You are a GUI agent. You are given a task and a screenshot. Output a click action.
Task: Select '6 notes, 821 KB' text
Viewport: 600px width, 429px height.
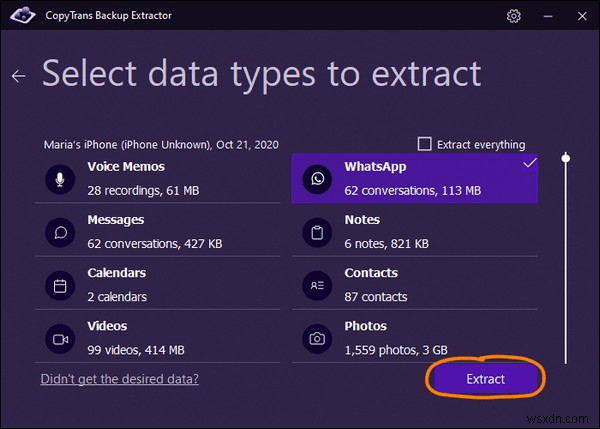click(x=386, y=244)
